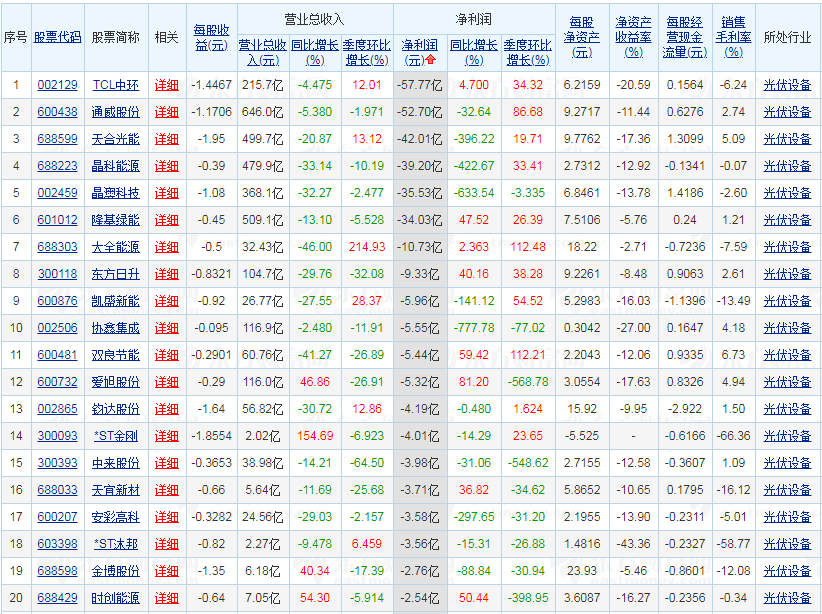Image resolution: width=822 pixels, height=614 pixels.
Task: Open stock name *ST金刚
Action: 116,436
